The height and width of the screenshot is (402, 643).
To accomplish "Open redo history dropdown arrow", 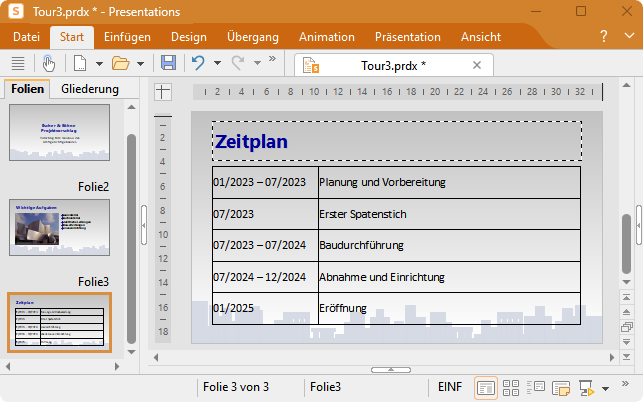I will [258, 63].
